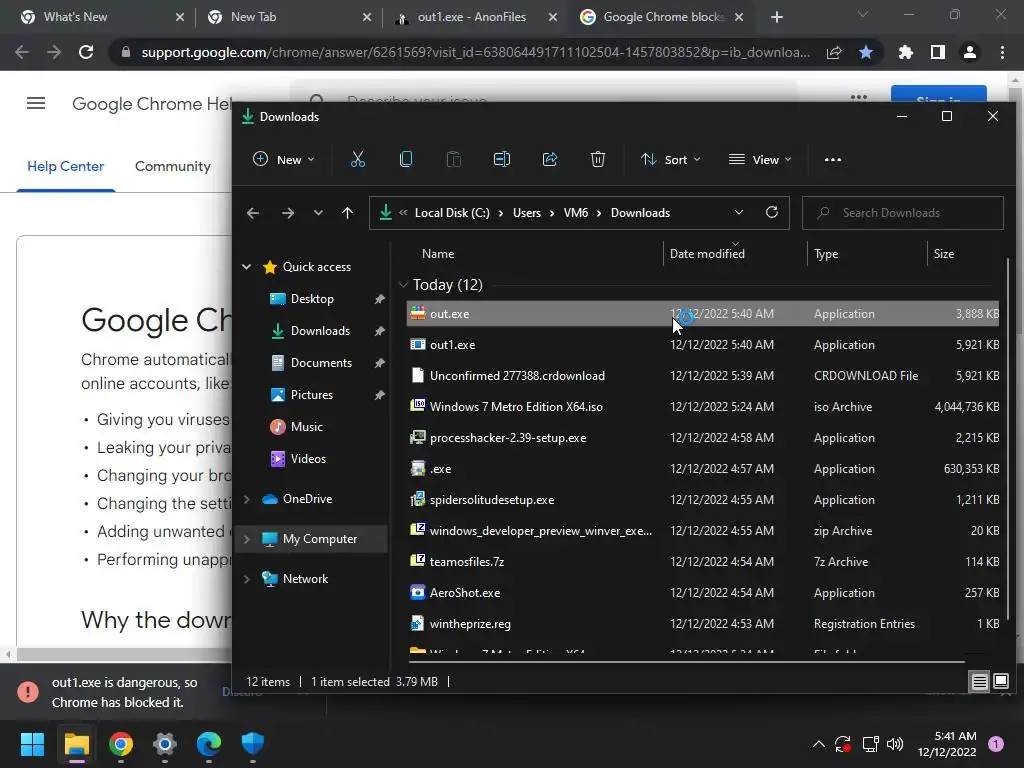Click the Delete trash icon in Explorer toolbar
The width and height of the screenshot is (1024, 768).
[598, 159]
